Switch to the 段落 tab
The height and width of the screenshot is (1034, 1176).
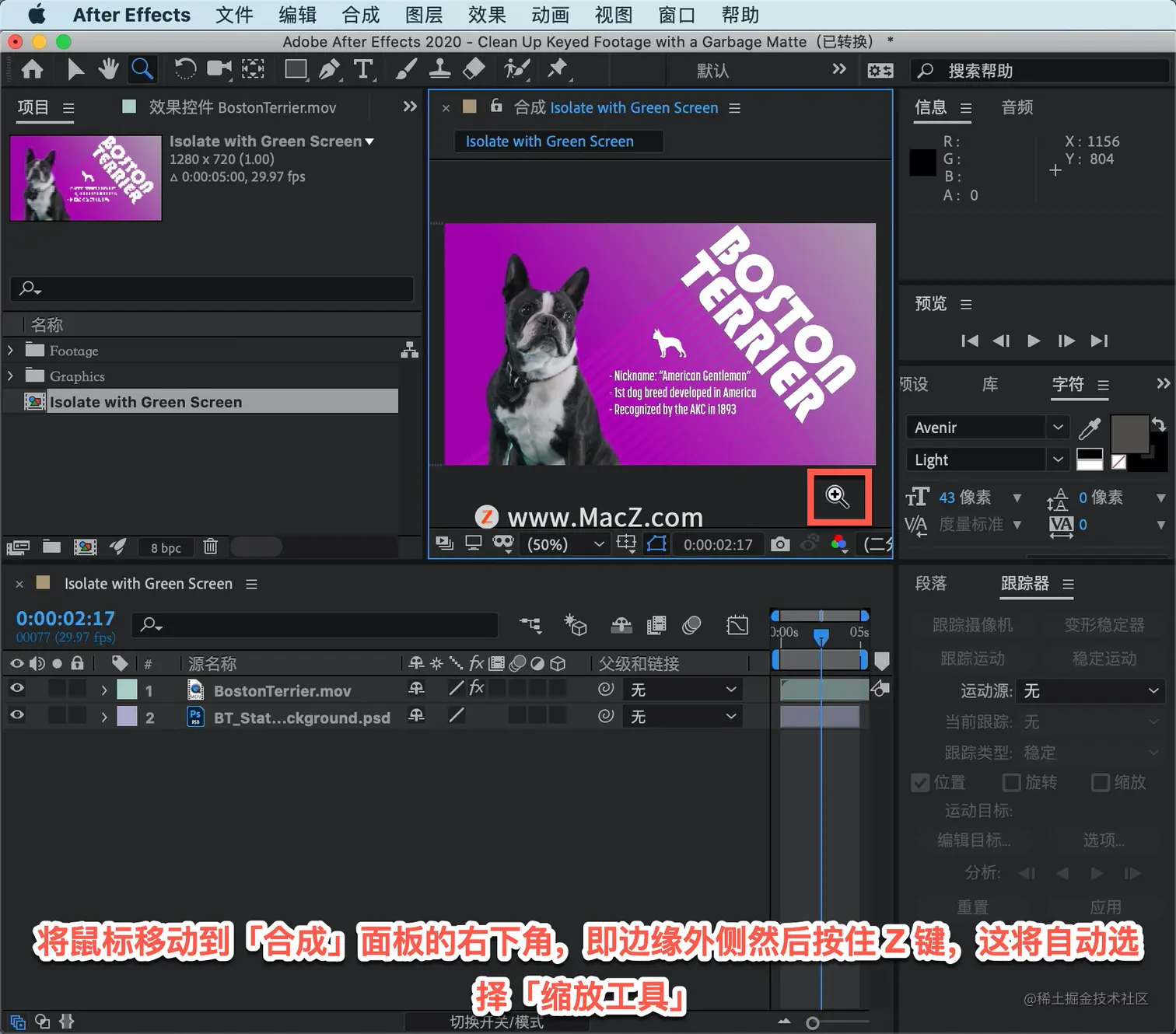(x=931, y=583)
